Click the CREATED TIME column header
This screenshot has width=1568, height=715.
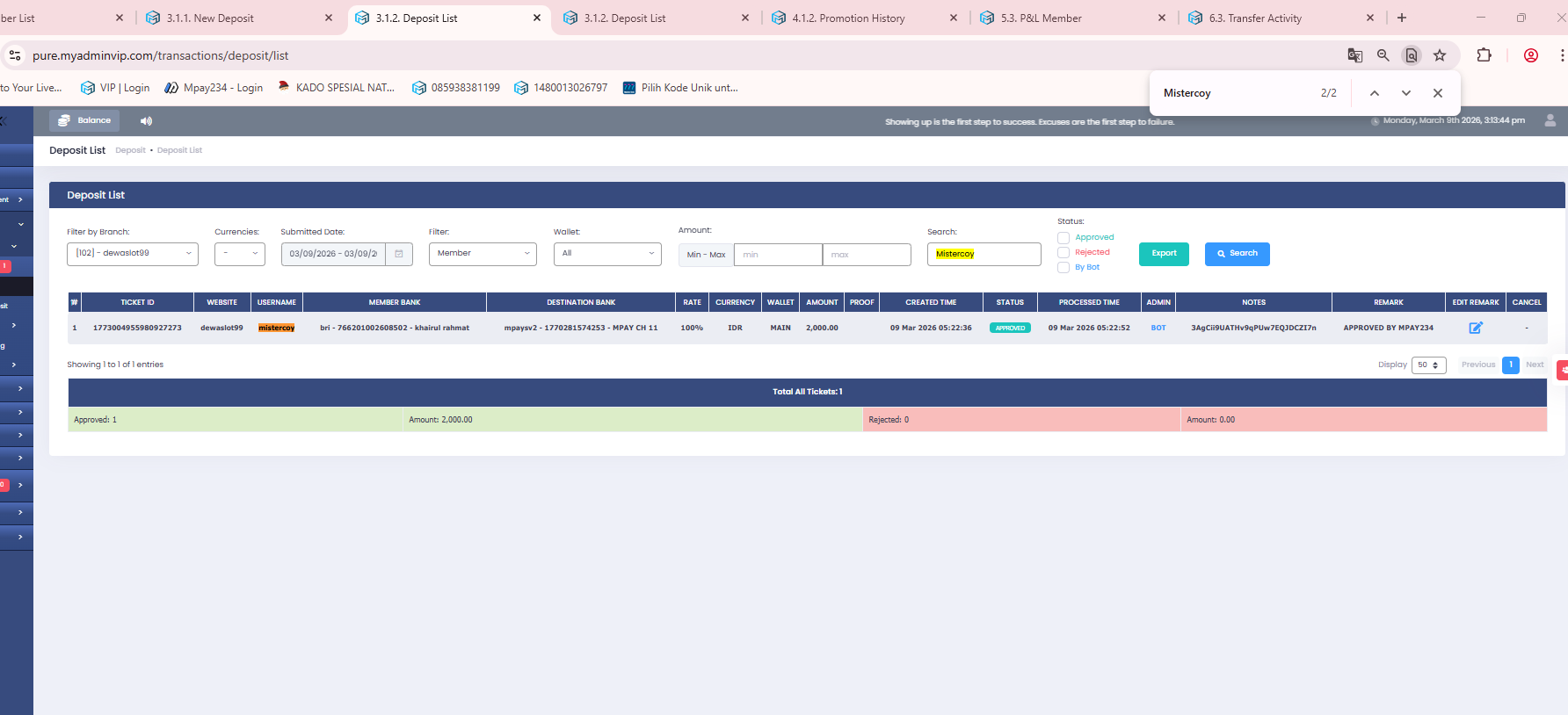931,302
